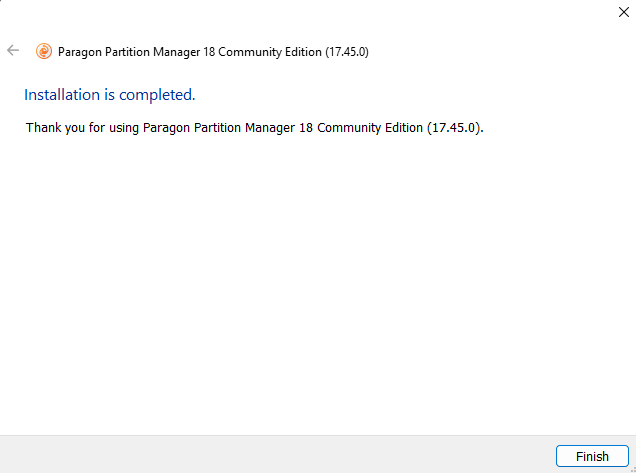
Task: Select the "Installation is completed." heading
Action: [x=110, y=95]
